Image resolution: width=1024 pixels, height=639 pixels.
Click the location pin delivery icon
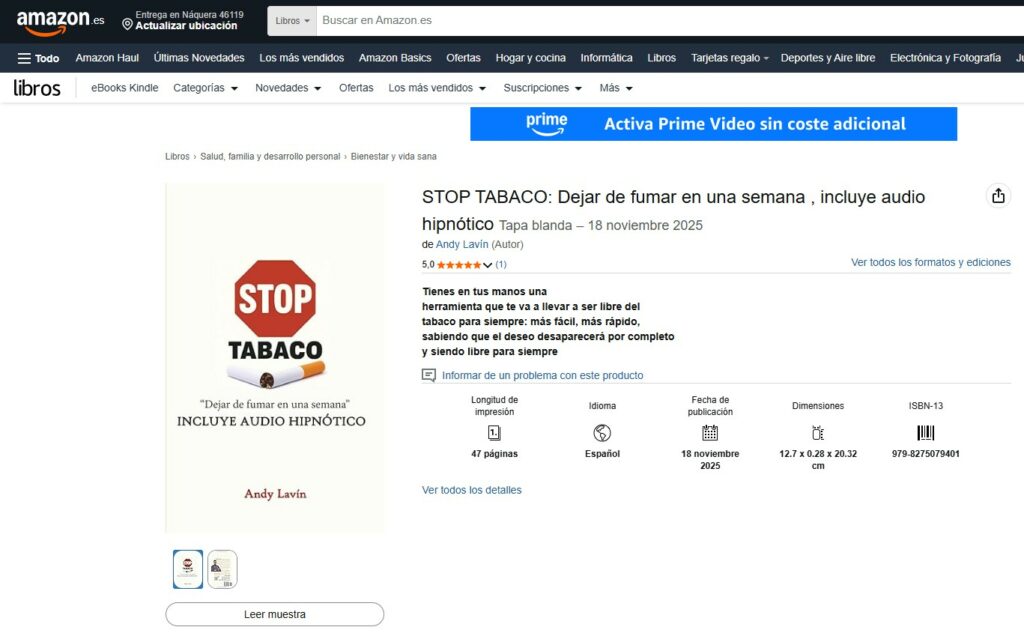[127, 22]
